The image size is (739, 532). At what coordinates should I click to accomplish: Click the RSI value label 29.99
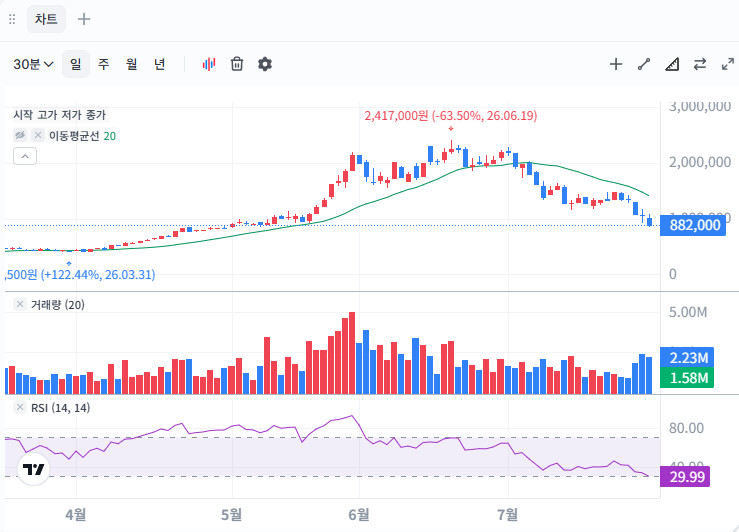click(685, 476)
